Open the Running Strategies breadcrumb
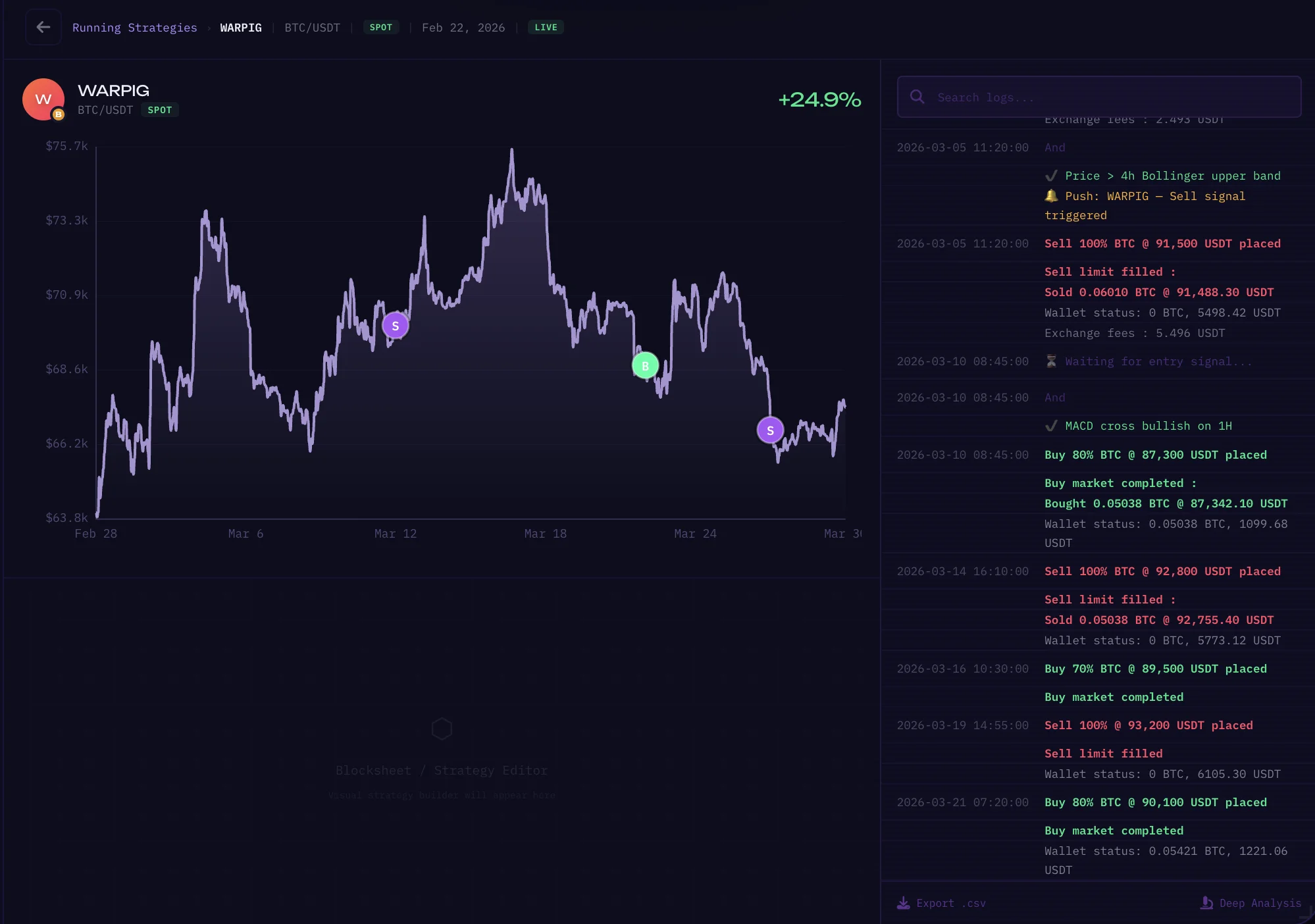The height and width of the screenshot is (924, 1315). click(x=135, y=27)
